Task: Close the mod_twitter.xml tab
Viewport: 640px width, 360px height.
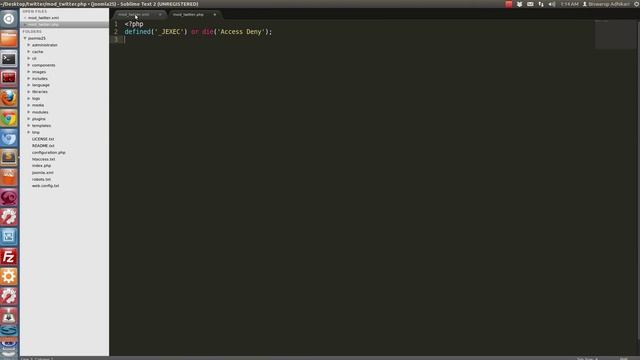Action: [160, 15]
